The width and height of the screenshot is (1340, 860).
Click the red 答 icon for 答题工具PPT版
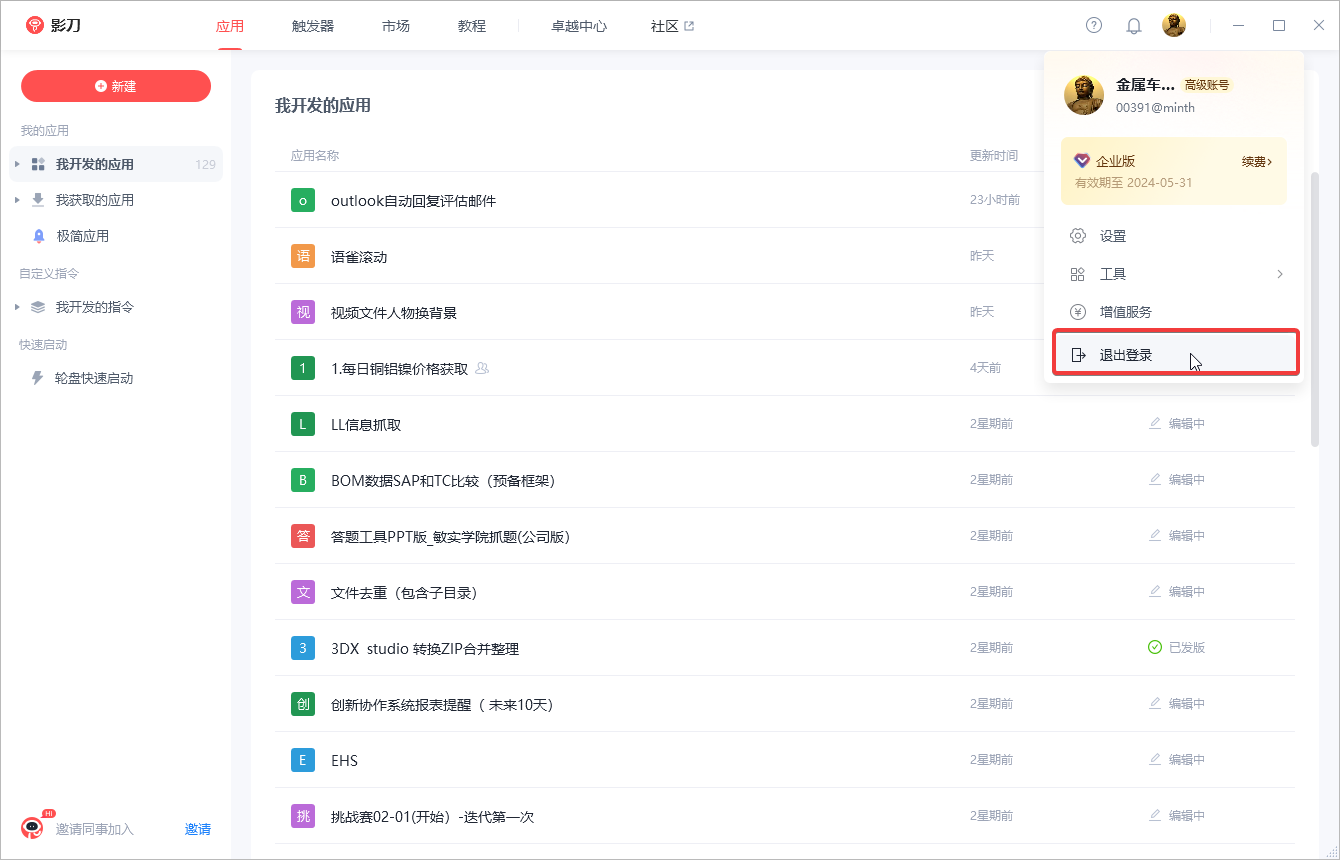click(303, 536)
